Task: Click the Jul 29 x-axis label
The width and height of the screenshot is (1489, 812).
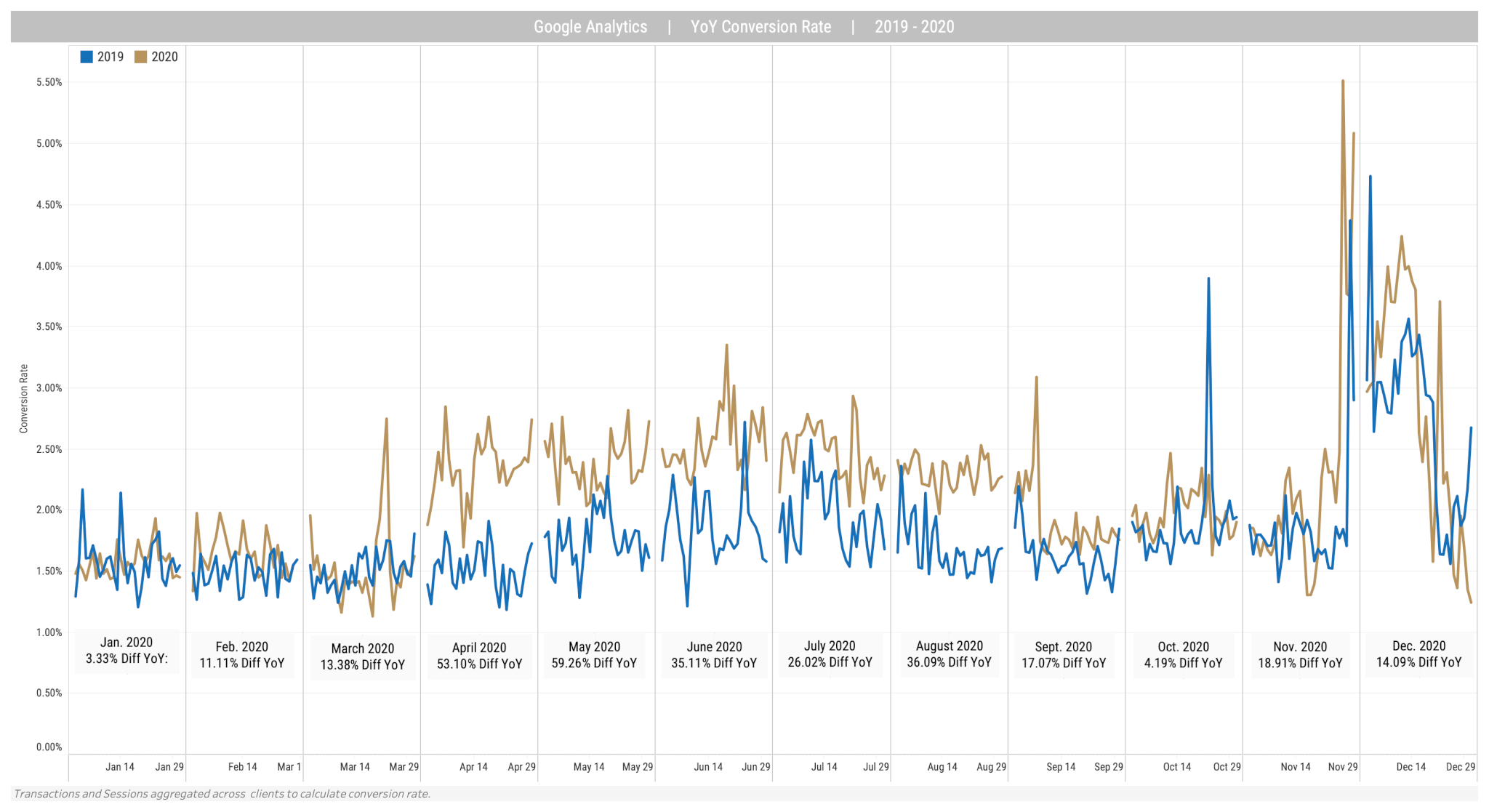Action: coord(876,767)
